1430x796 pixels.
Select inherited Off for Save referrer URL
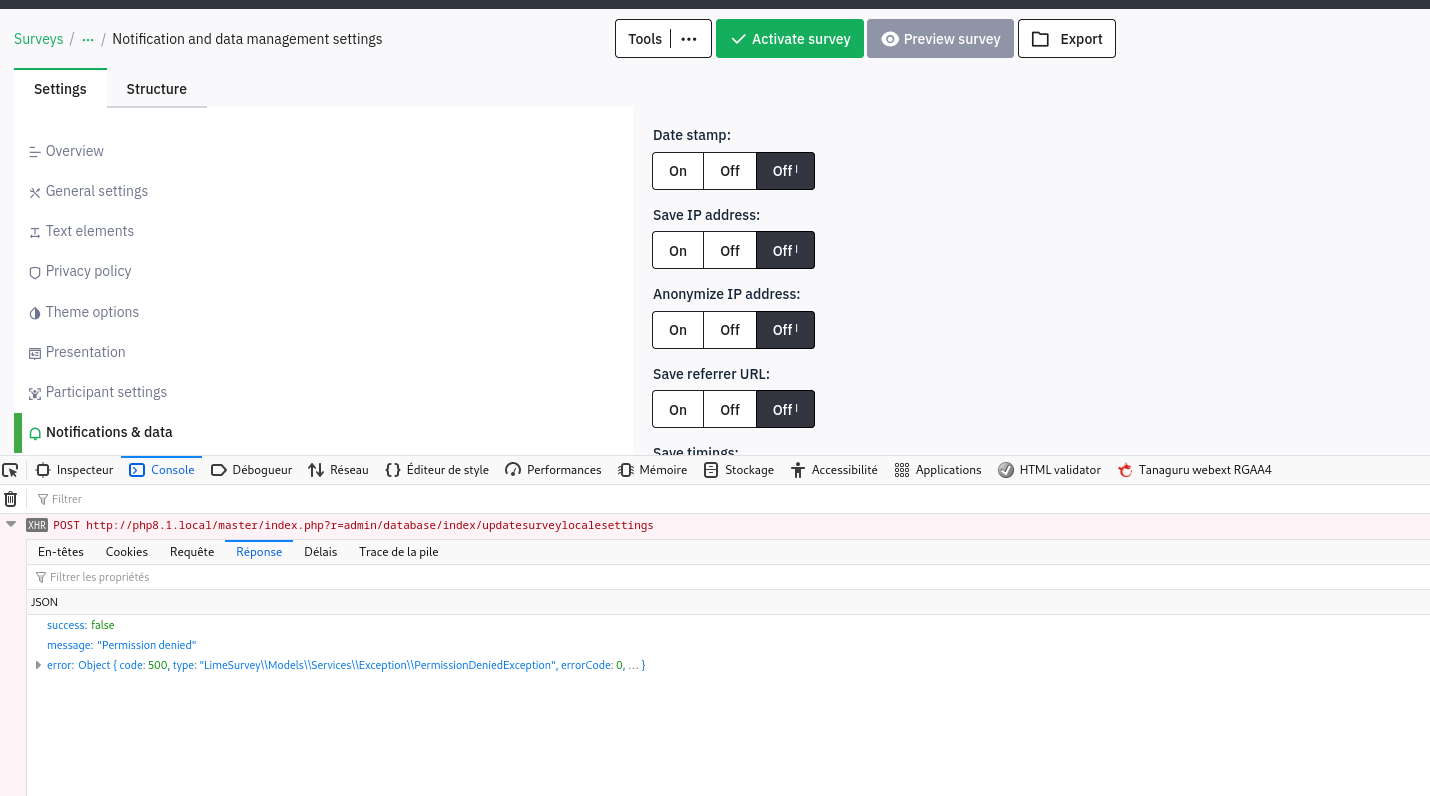[786, 410]
